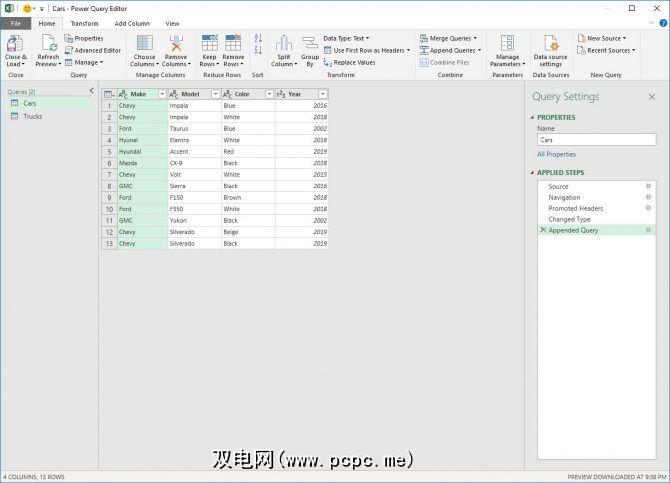This screenshot has height=483, width=670.
Task: Open the Data Type: Text dropdown
Action: point(347,38)
